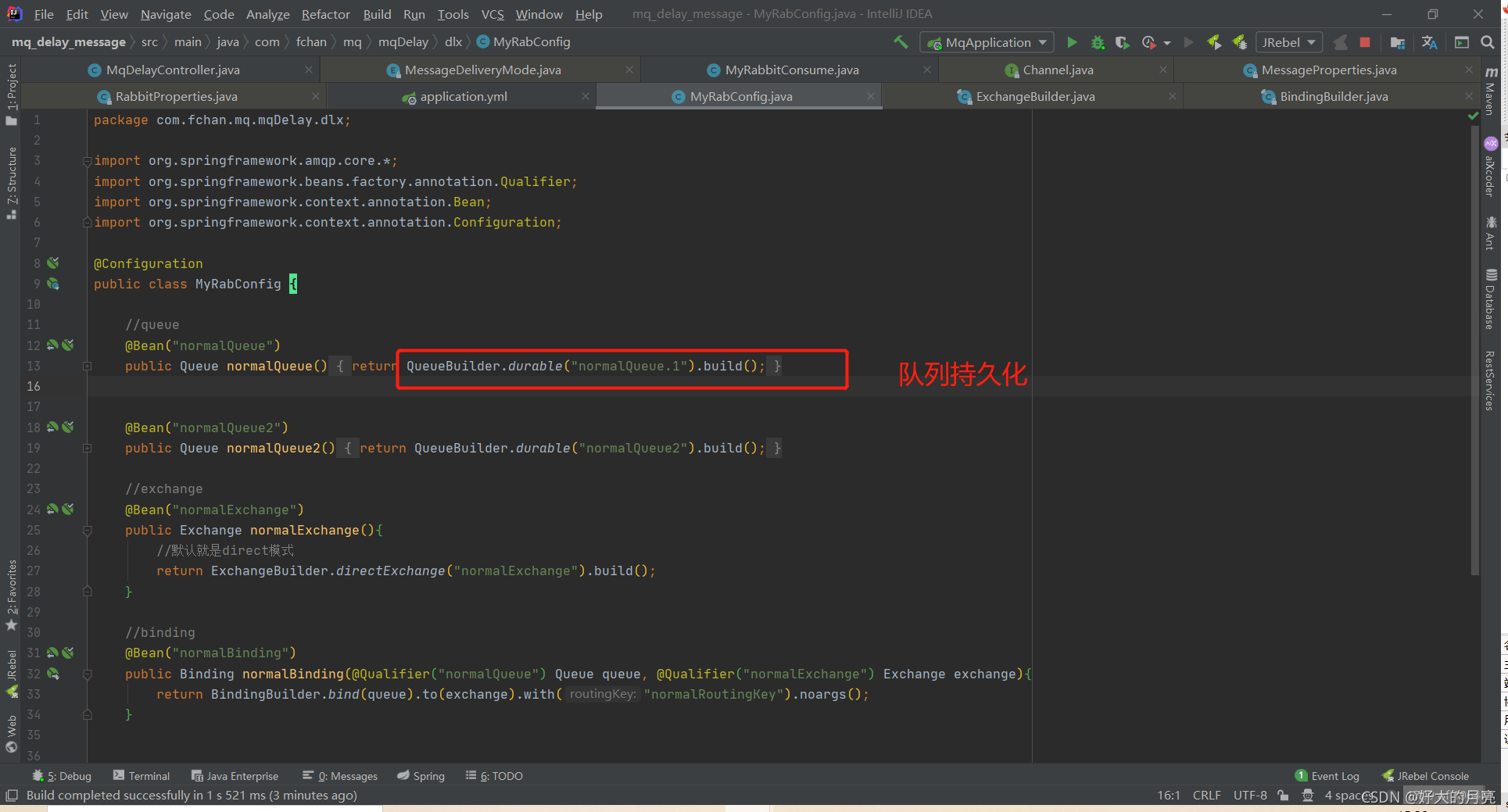Open the Maven side panel

[x=1490, y=91]
